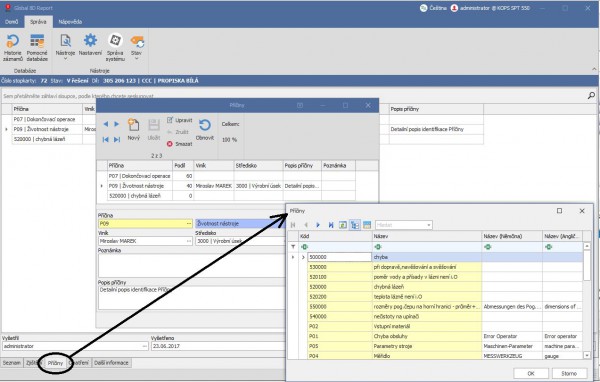The height and width of the screenshot is (382, 600).
Task: Click the OK button
Action: (x=531, y=373)
